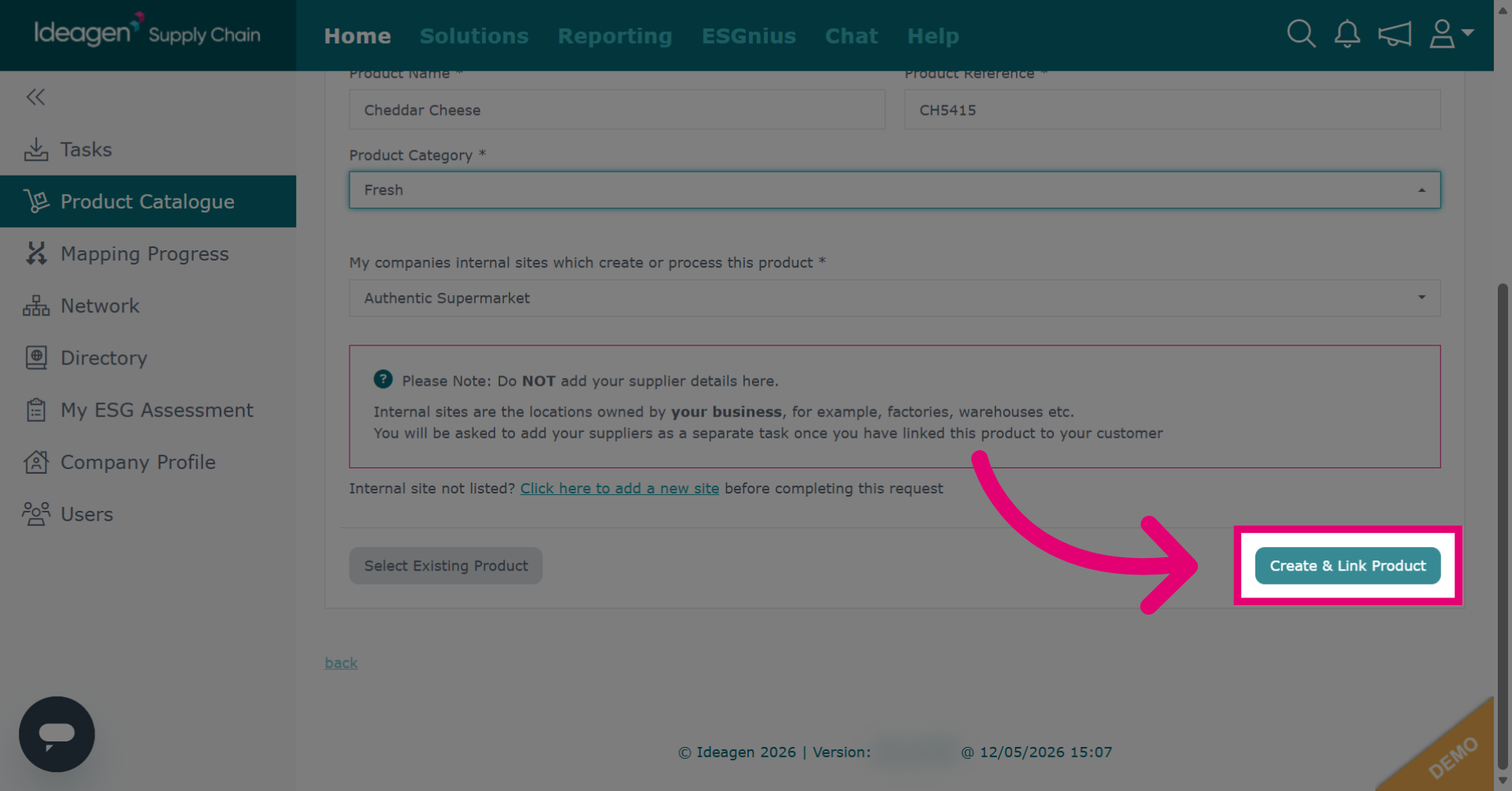Open the user account menu

point(1451,34)
